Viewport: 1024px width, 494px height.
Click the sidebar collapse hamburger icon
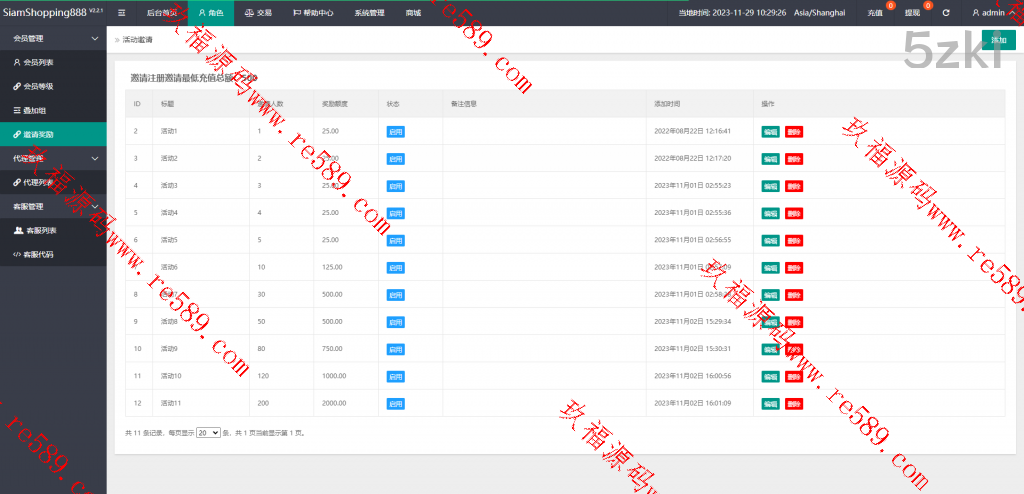tap(121, 13)
